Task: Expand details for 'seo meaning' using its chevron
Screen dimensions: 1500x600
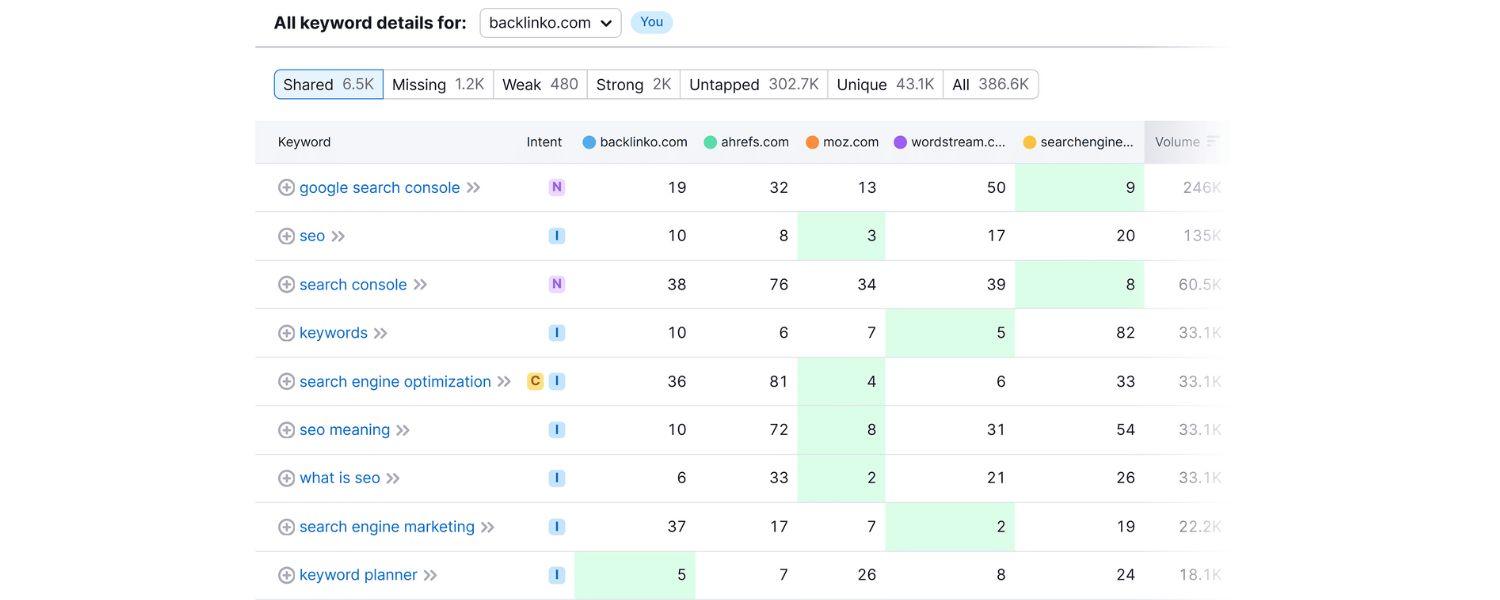Action: click(404, 429)
